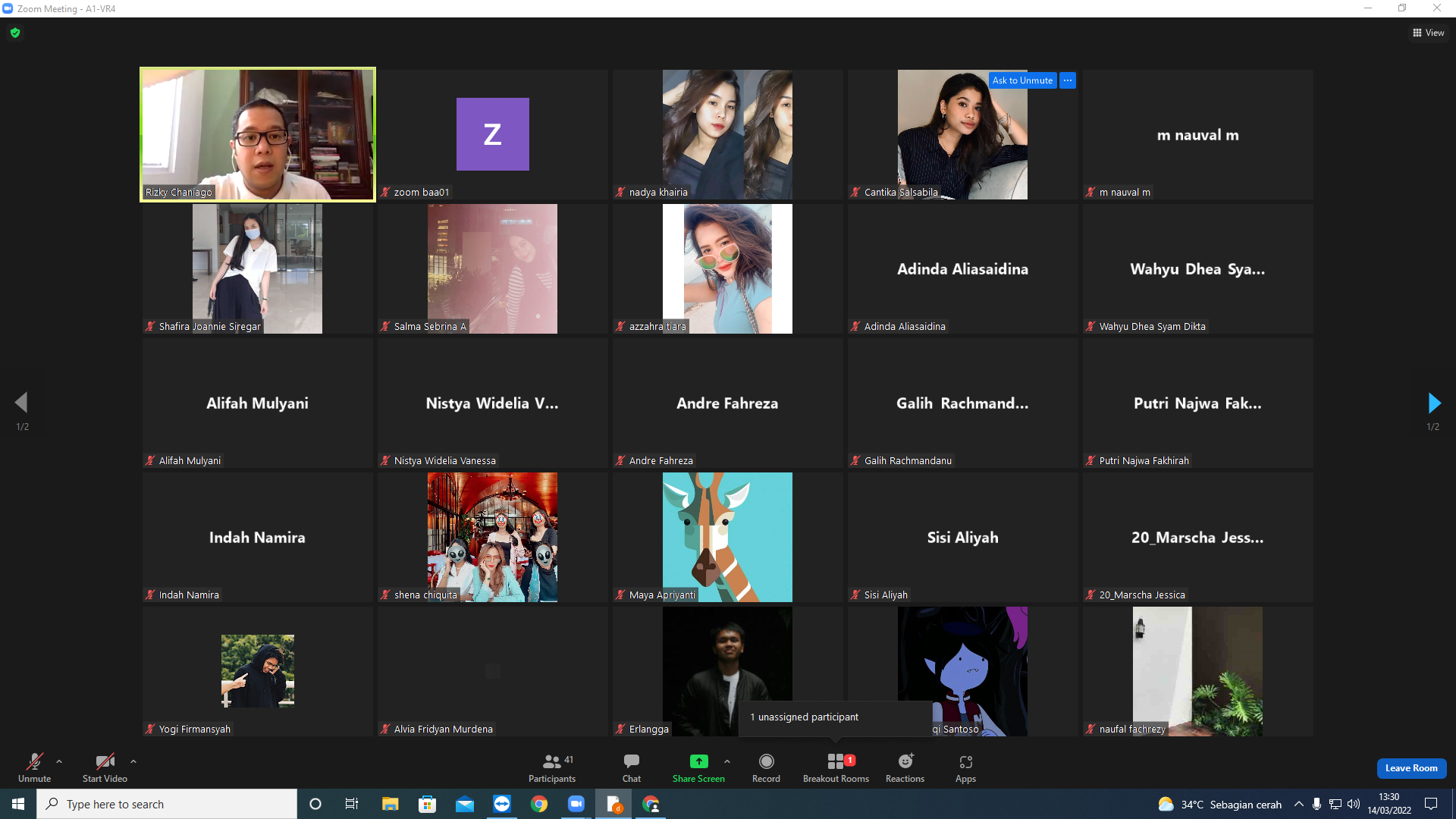Go to next gallery page arrow
The image size is (1456, 819).
pyautogui.click(x=1433, y=402)
